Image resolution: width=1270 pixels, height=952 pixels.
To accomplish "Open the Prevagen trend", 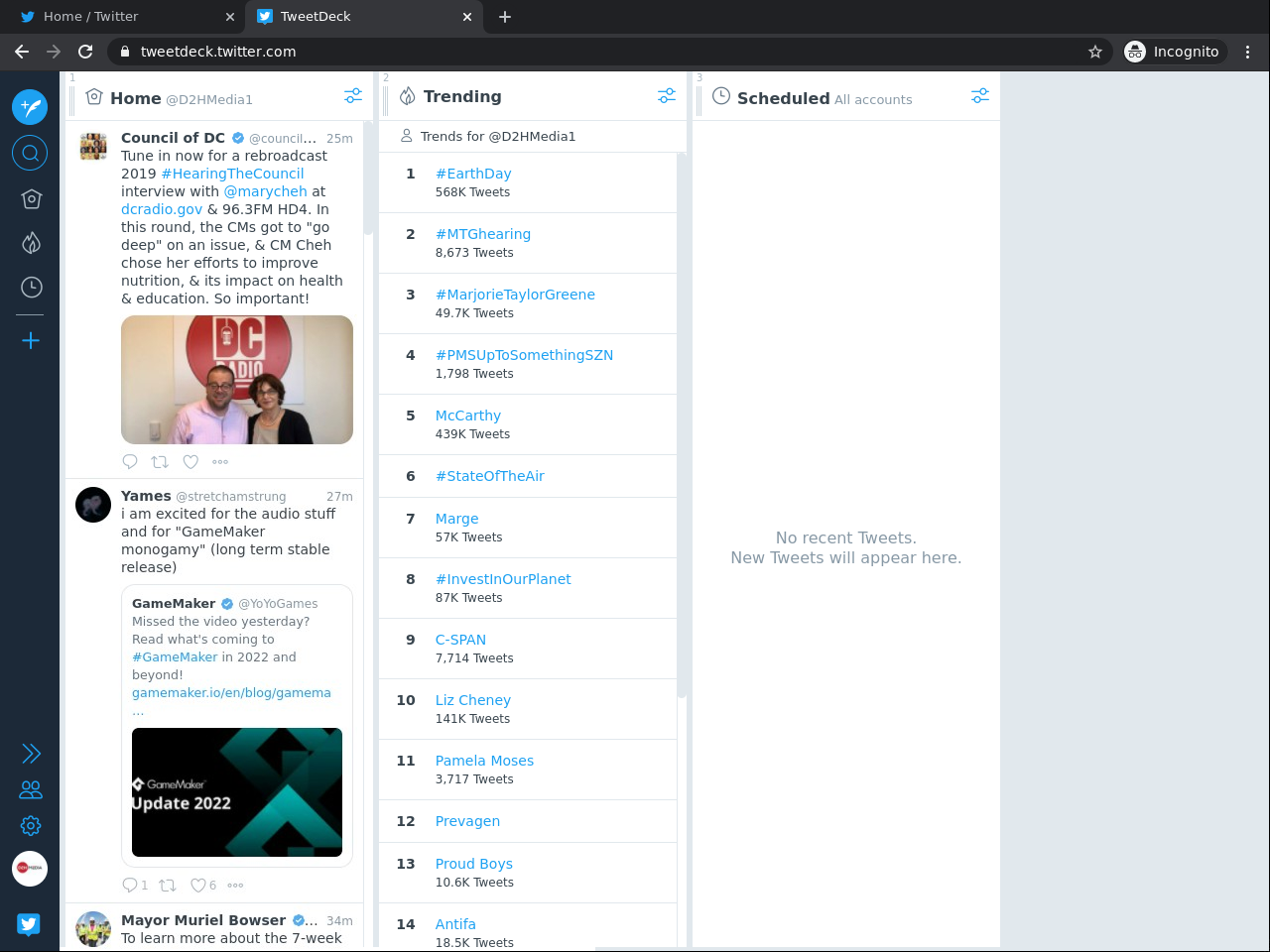I will pyautogui.click(x=467, y=821).
